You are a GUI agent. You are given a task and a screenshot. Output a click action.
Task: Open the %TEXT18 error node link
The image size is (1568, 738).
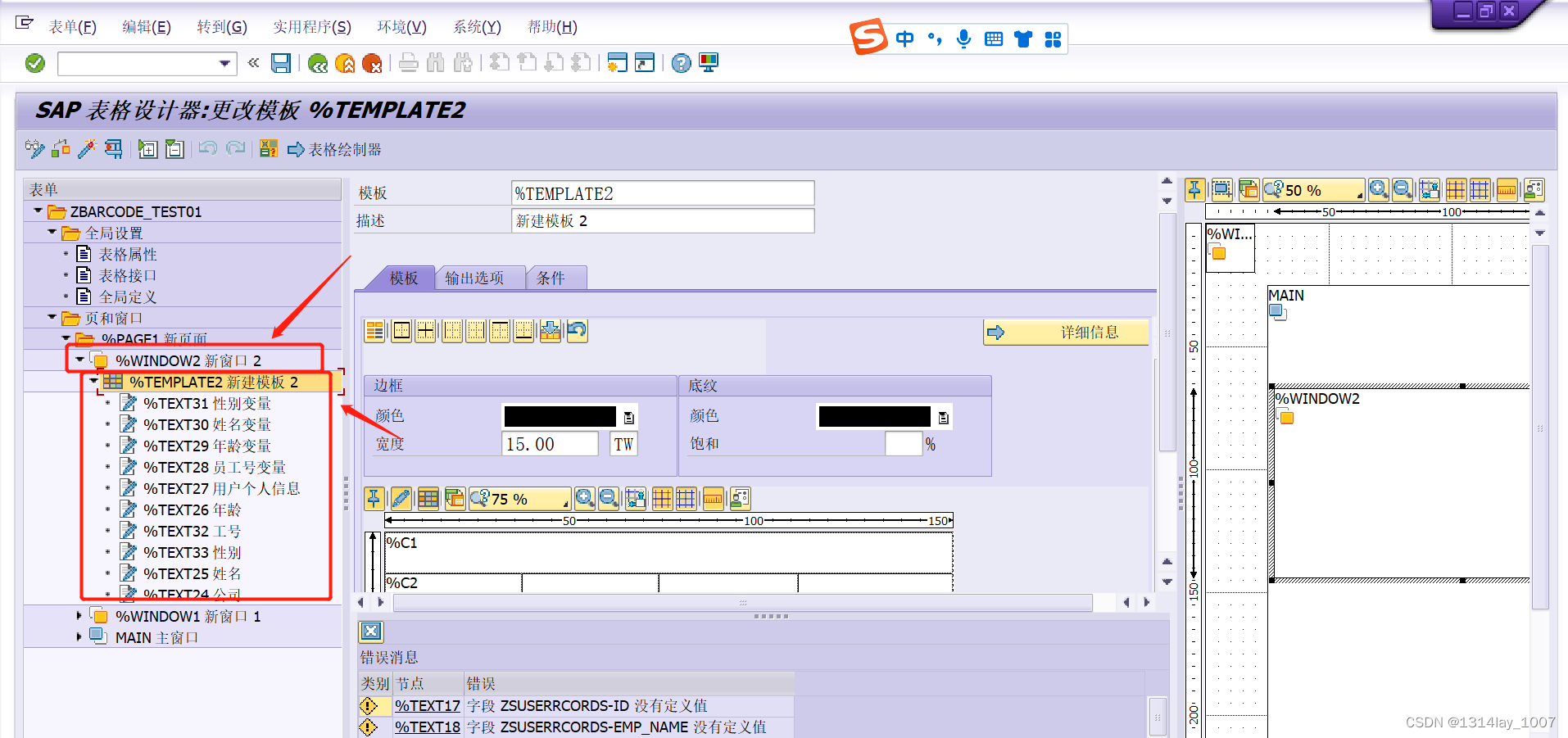coord(428,727)
